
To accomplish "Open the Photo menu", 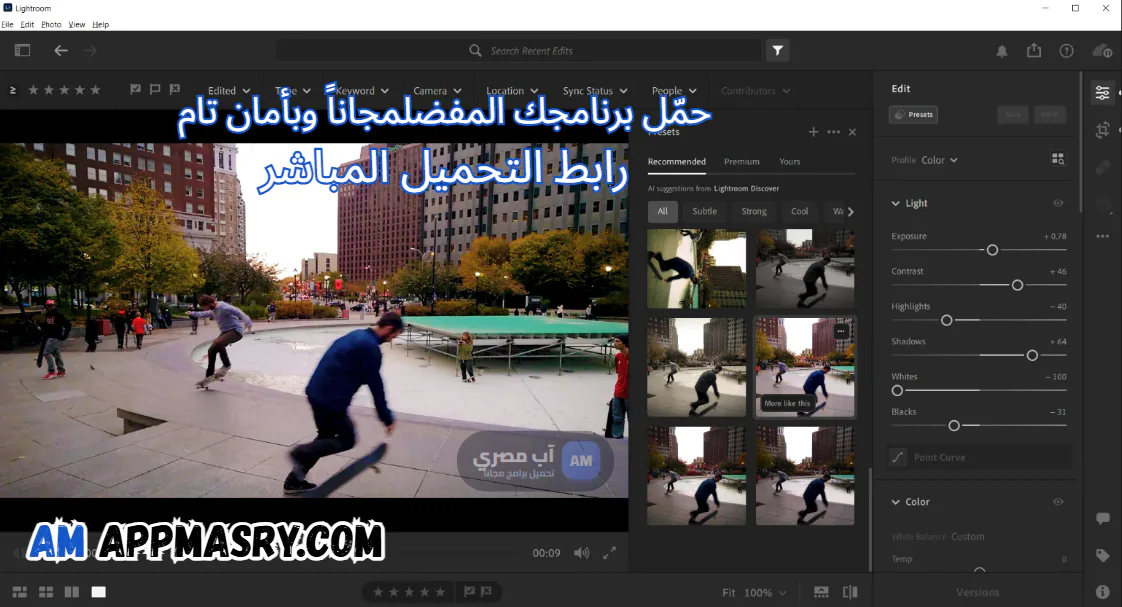I will pyautogui.click(x=51, y=24).
